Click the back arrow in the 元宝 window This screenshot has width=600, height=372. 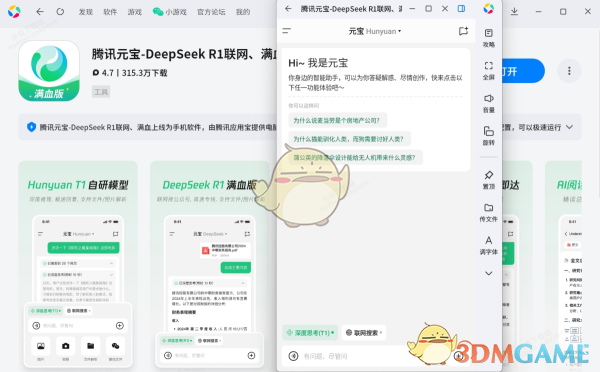click(x=289, y=8)
